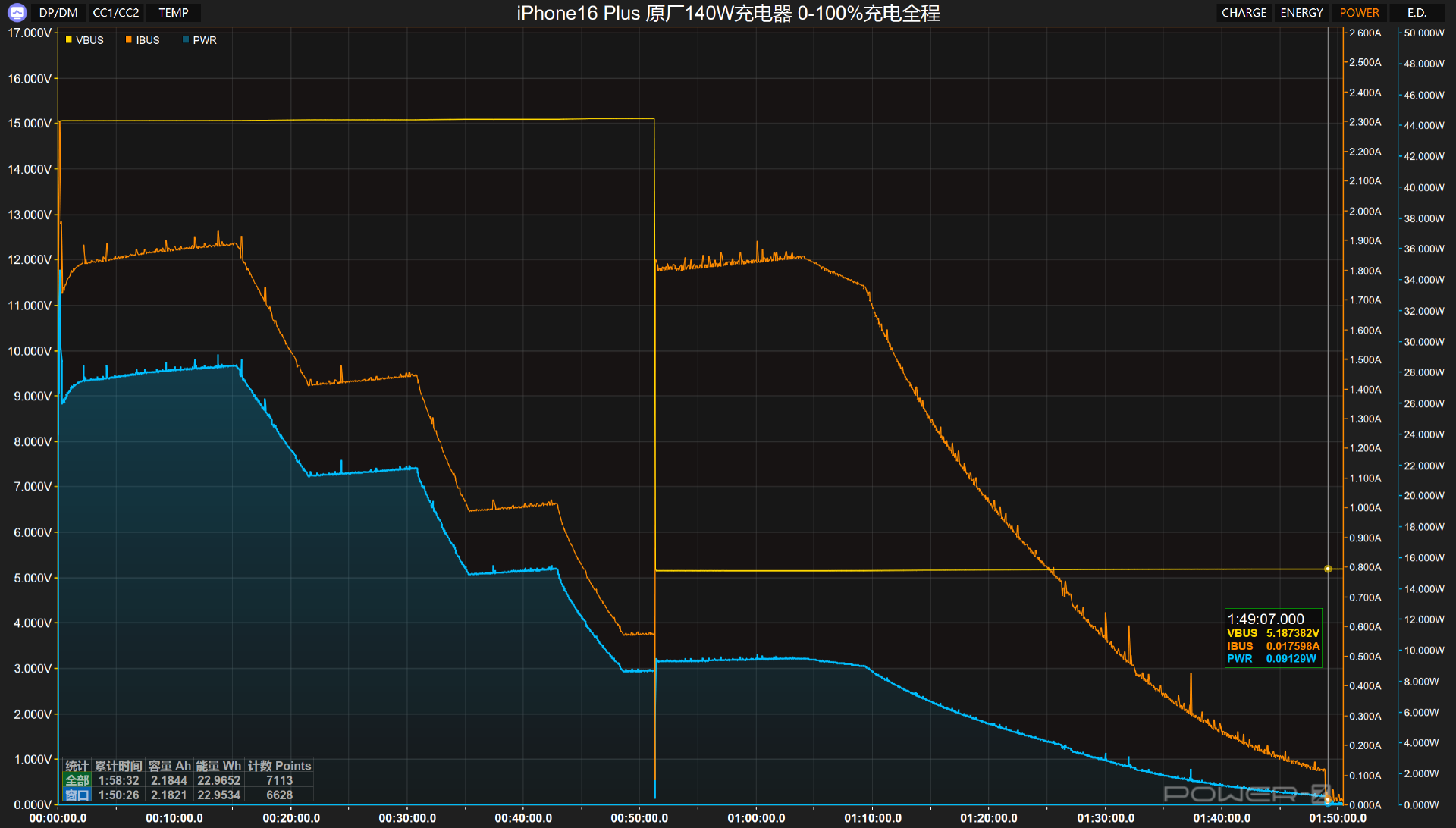Click the 2.1821 capacity cell
Screen dimensions: 1456x828
[x=169, y=795]
